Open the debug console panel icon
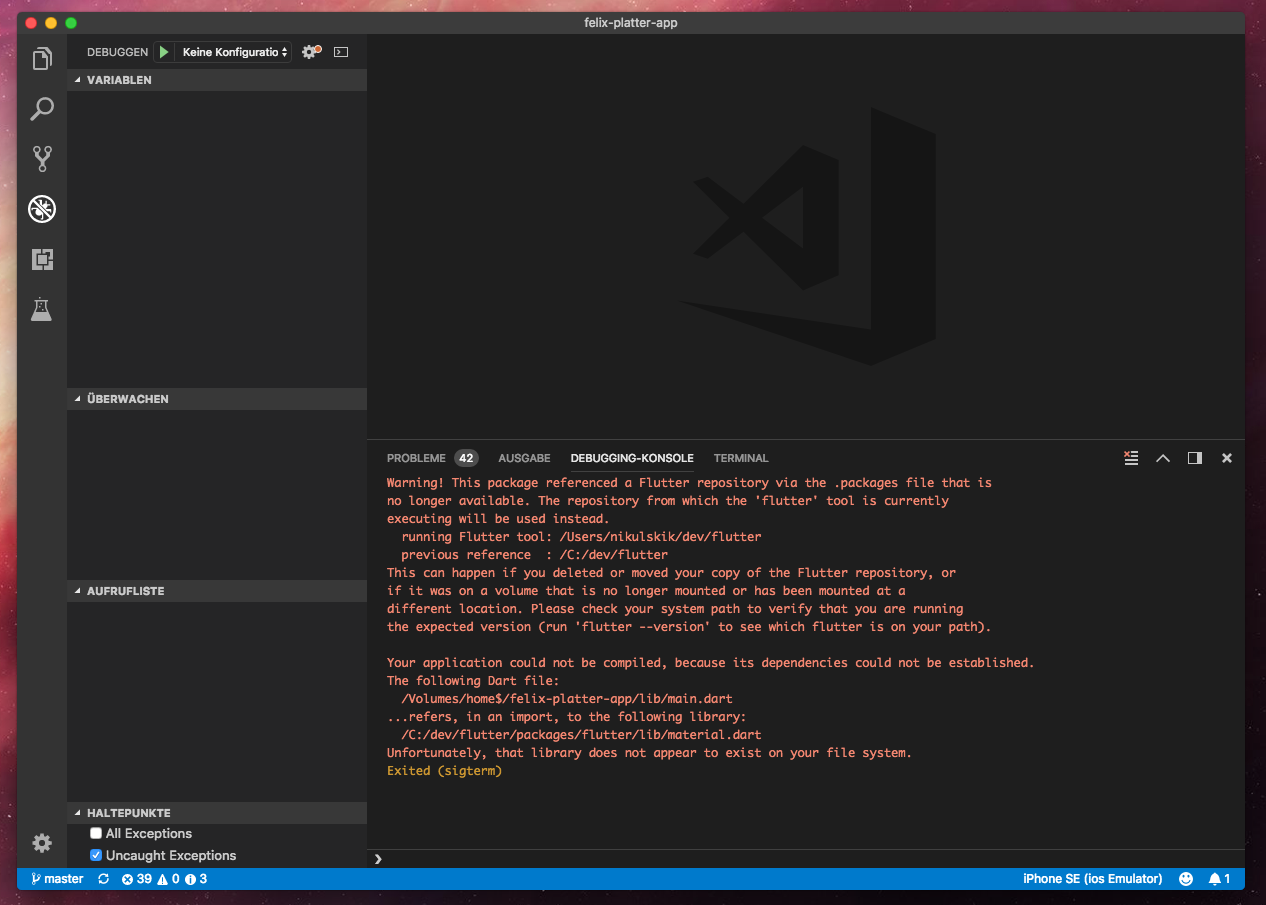The image size is (1266, 905). click(341, 51)
